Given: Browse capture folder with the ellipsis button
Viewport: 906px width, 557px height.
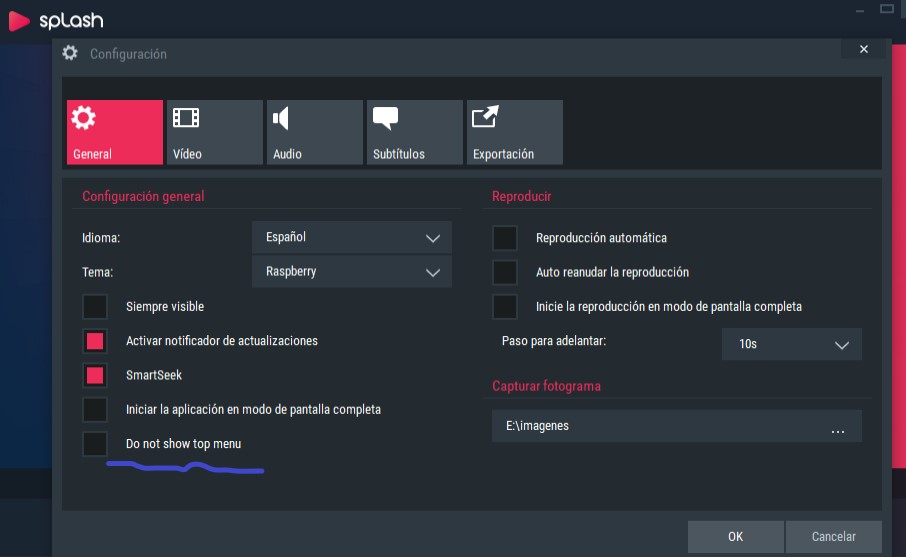Looking at the screenshot, I should point(837,427).
